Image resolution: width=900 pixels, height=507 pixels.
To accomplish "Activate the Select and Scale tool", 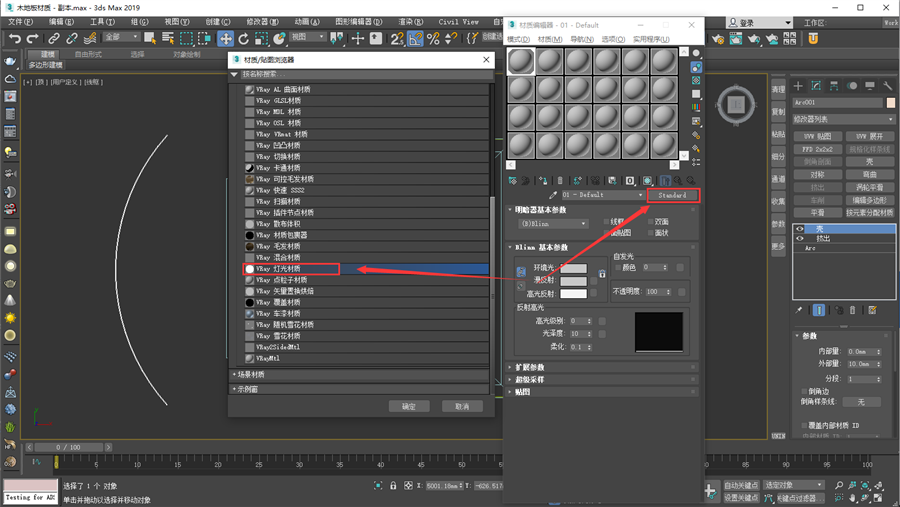I will click(x=262, y=38).
